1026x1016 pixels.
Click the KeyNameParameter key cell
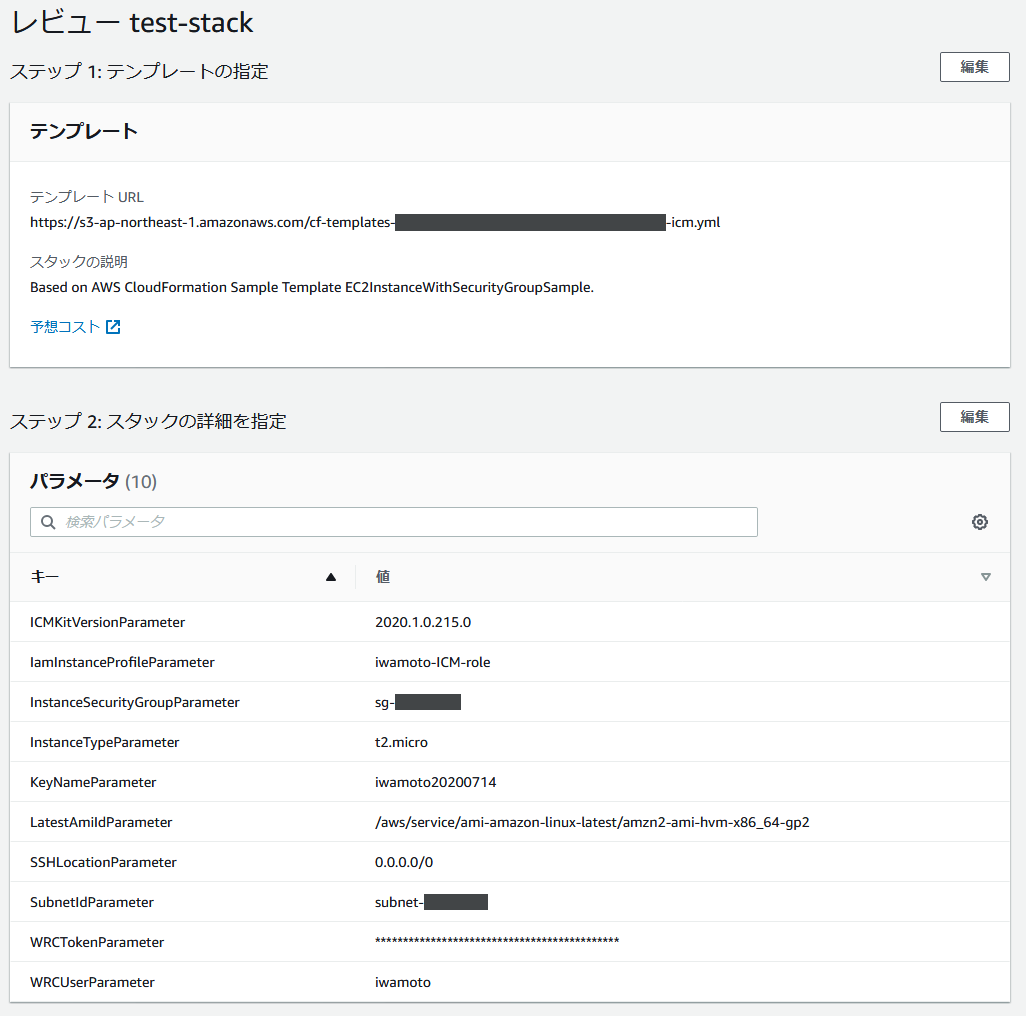click(x=93, y=782)
